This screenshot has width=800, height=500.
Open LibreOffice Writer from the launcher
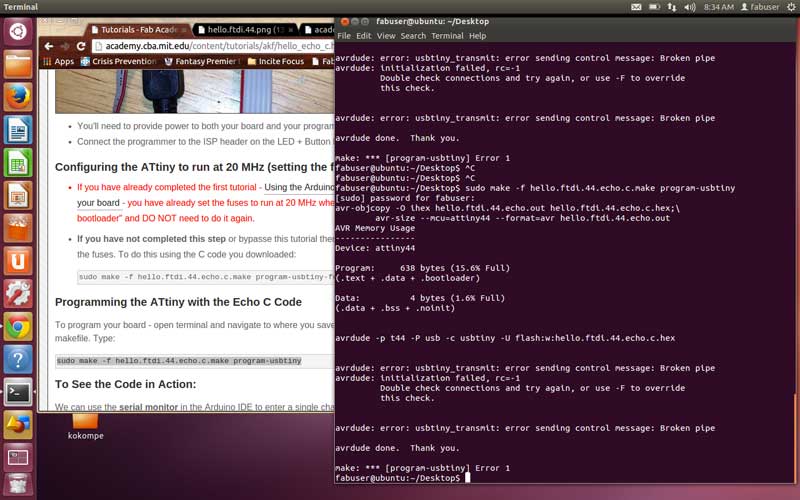pyautogui.click(x=18, y=130)
